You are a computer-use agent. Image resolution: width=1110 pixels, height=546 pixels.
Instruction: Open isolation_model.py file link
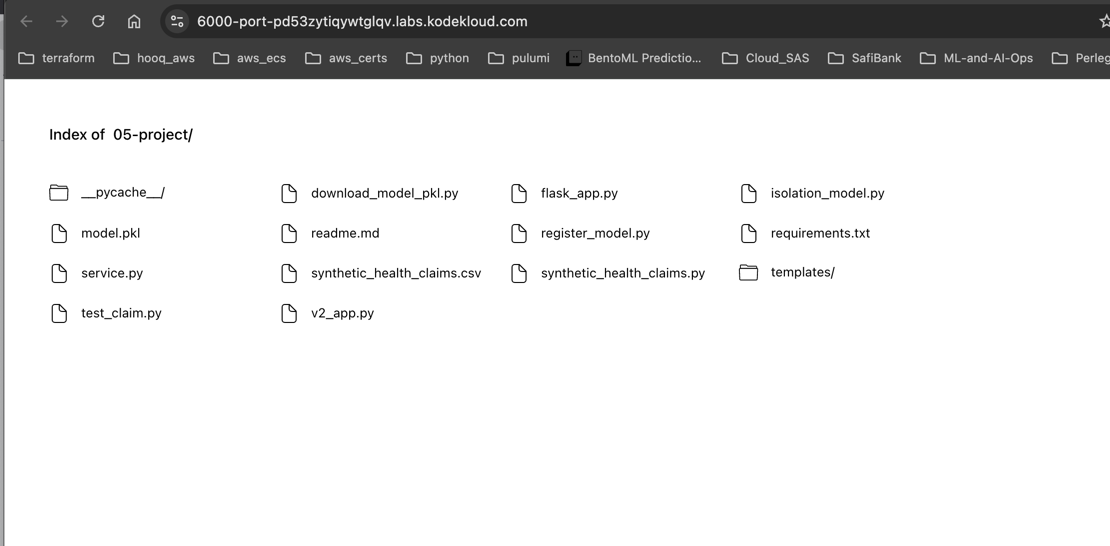pos(828,193)
